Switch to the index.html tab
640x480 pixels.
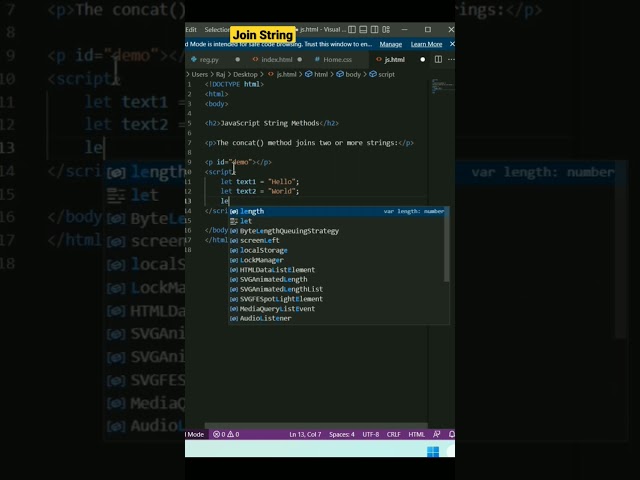[276, 60]
